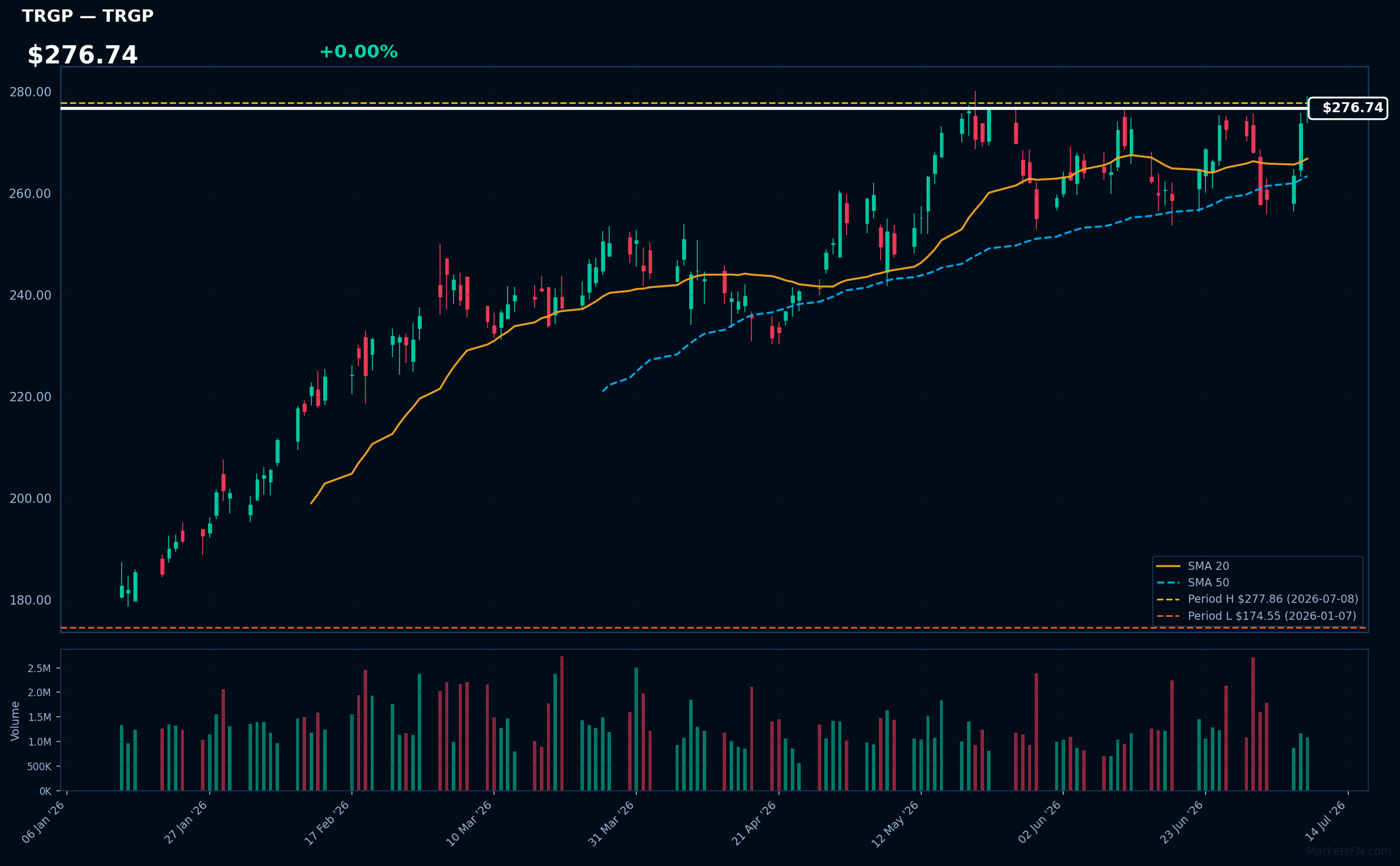Click the 2.0M volume axis label
Image resolution: width=1400 pixels, height=866 pixels.
tap(39, 693)
